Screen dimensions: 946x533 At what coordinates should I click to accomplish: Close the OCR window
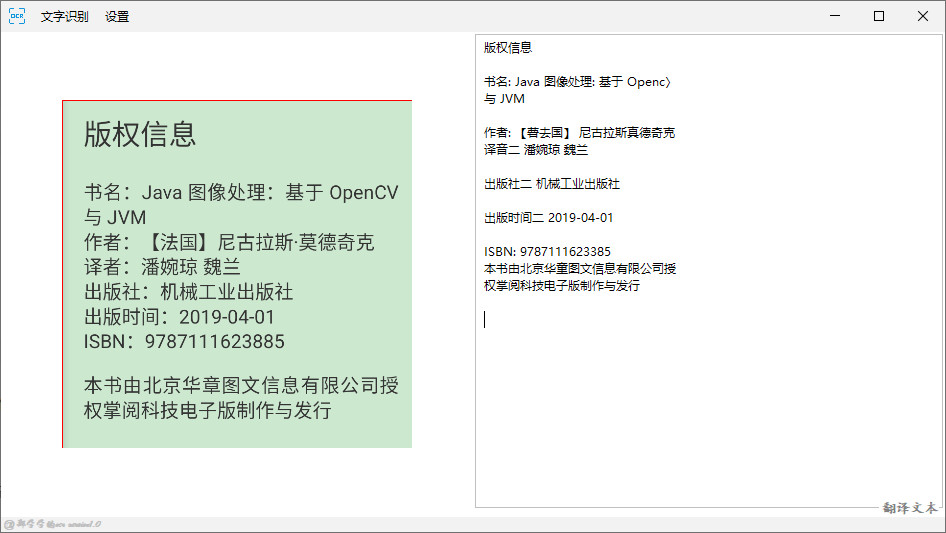[x=923, y=16]
